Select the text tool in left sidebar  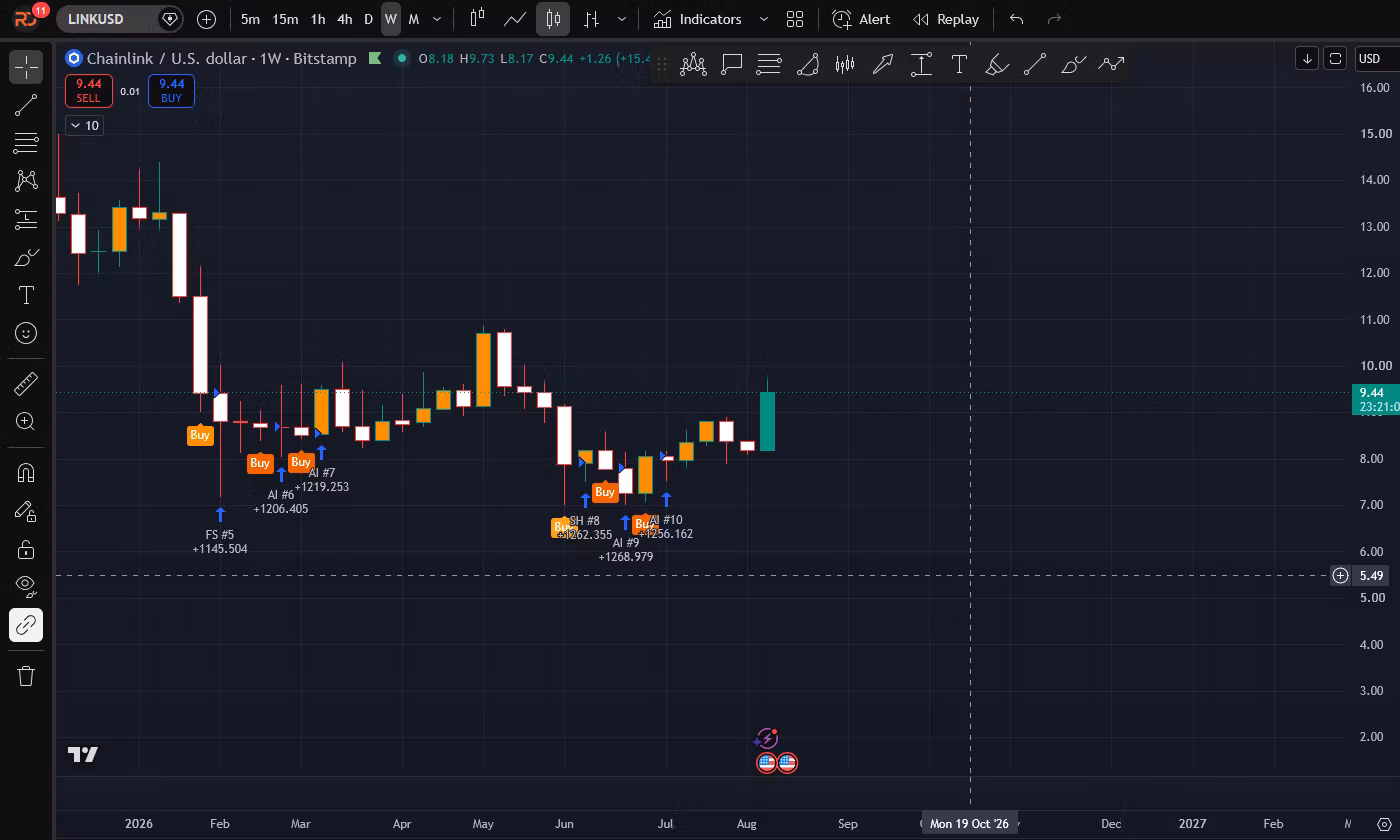coord(26,295)
